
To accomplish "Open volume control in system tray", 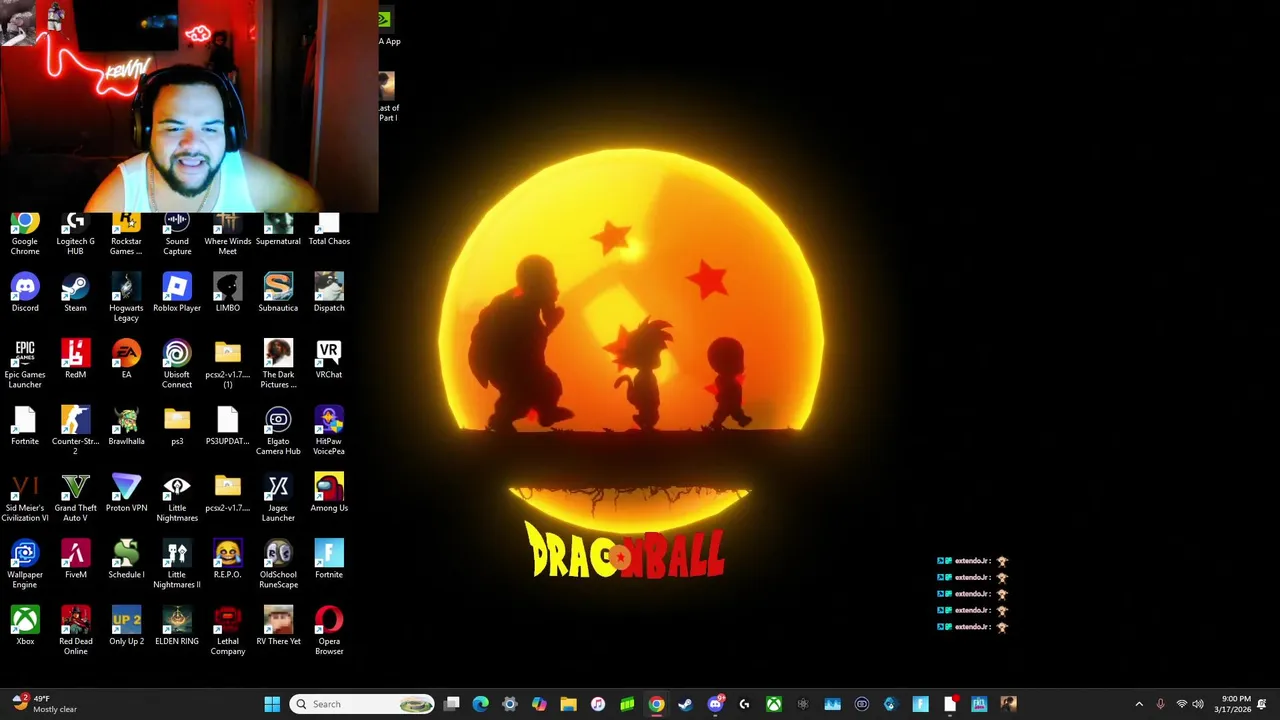I will click(x=1198, y=704).
